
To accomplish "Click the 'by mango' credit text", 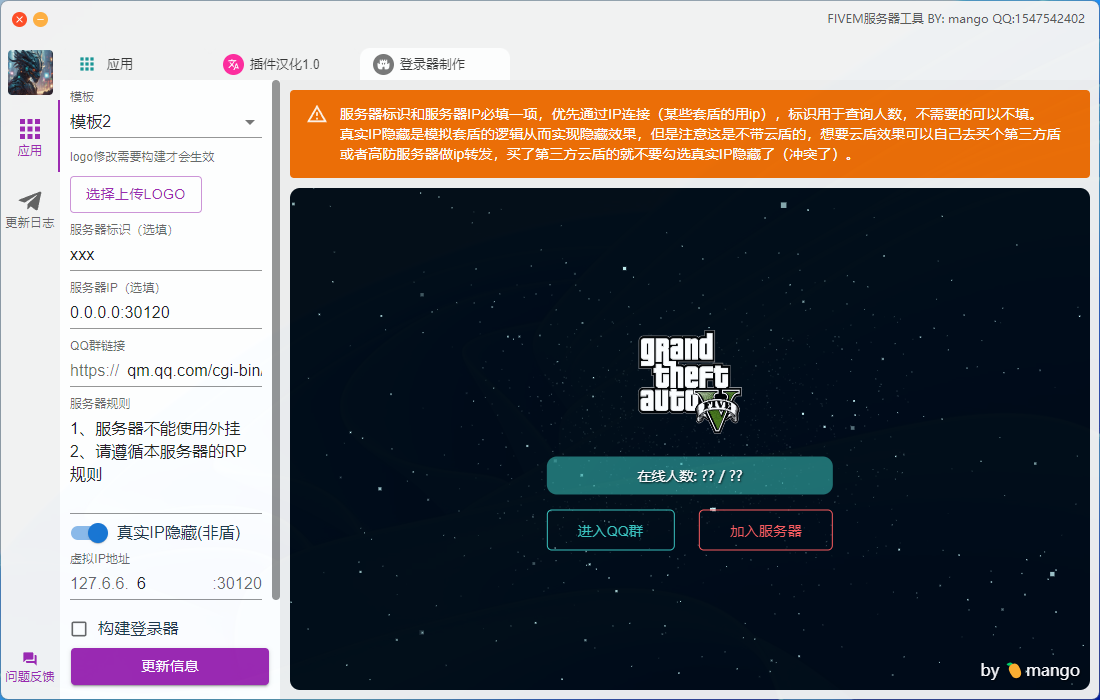I will (1030, 671).
